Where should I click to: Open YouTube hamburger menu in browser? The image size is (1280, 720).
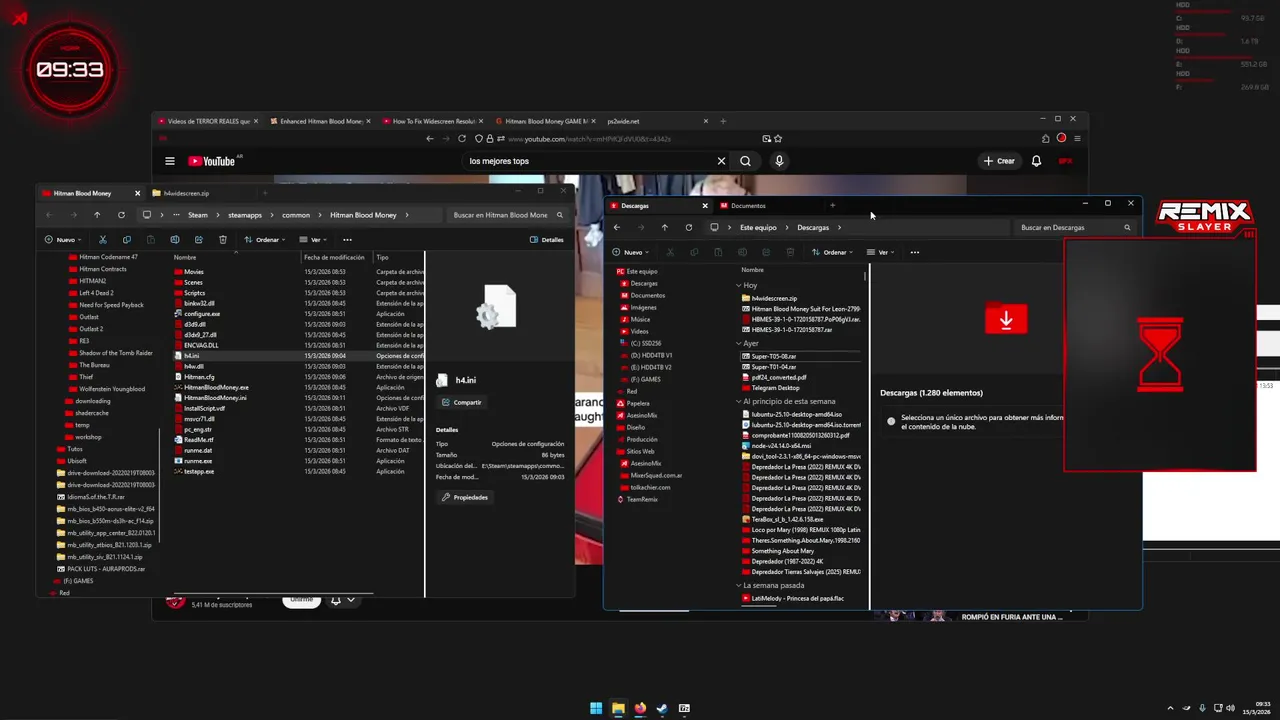click(170, 161)
